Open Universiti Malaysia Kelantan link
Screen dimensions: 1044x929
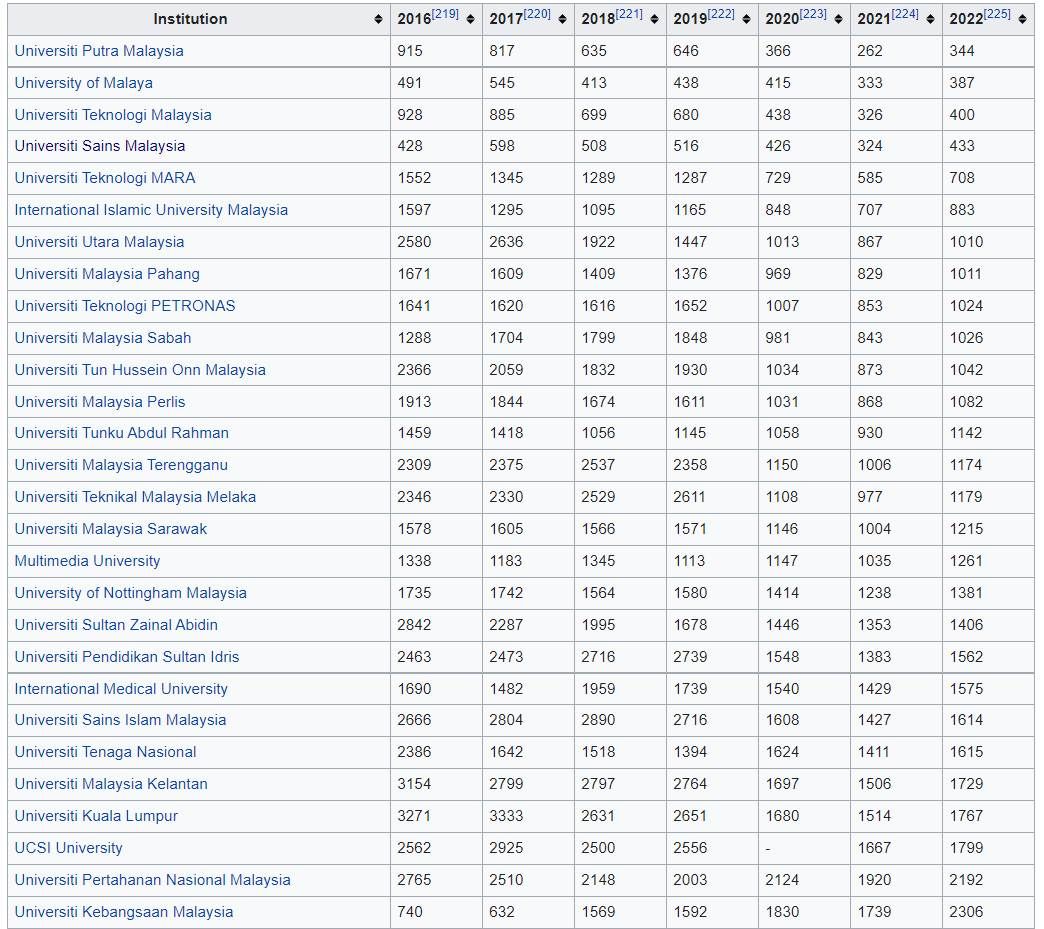coord(111,784)
